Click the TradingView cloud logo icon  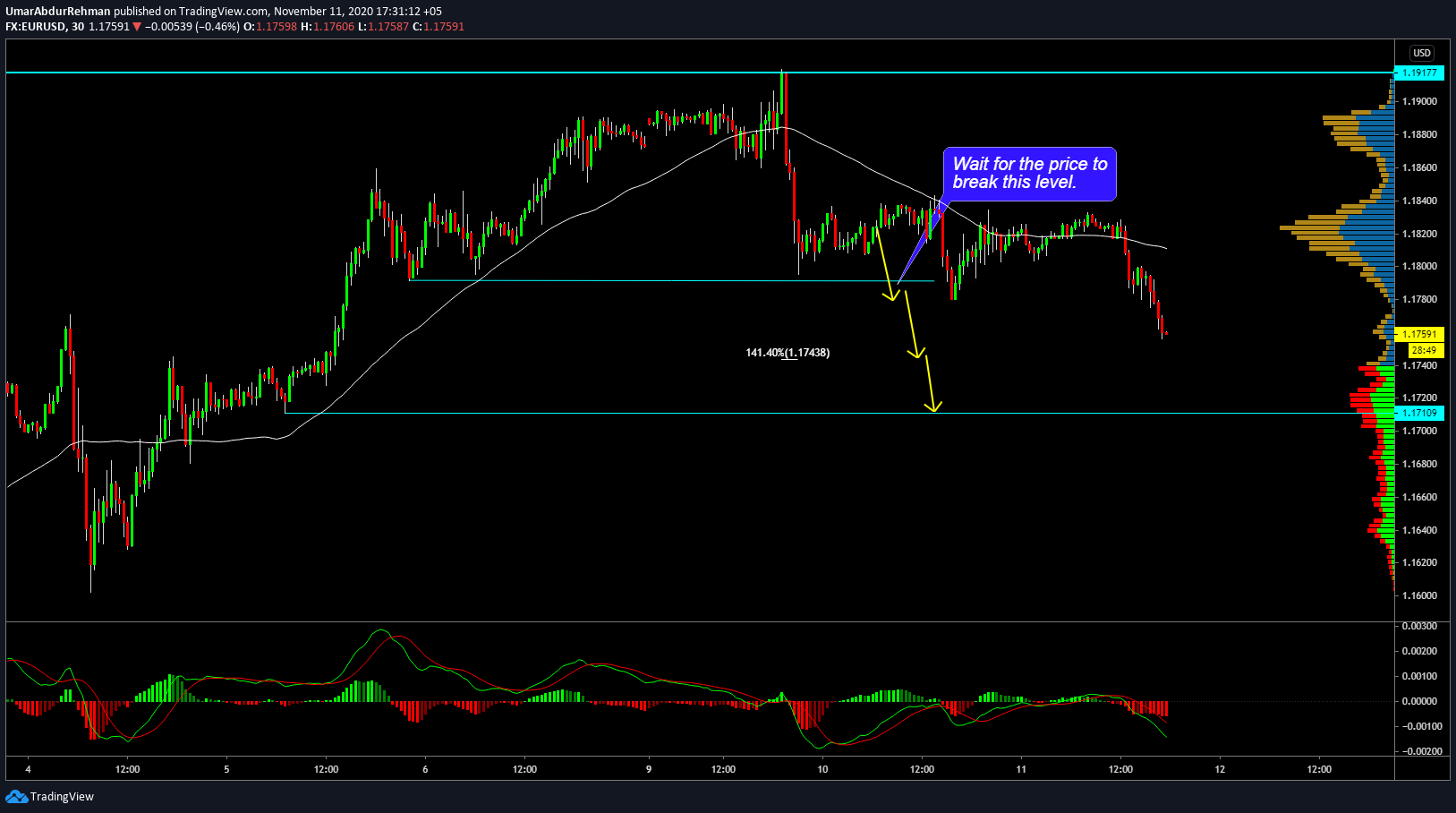pyautogui.click(x=16, y=796)
